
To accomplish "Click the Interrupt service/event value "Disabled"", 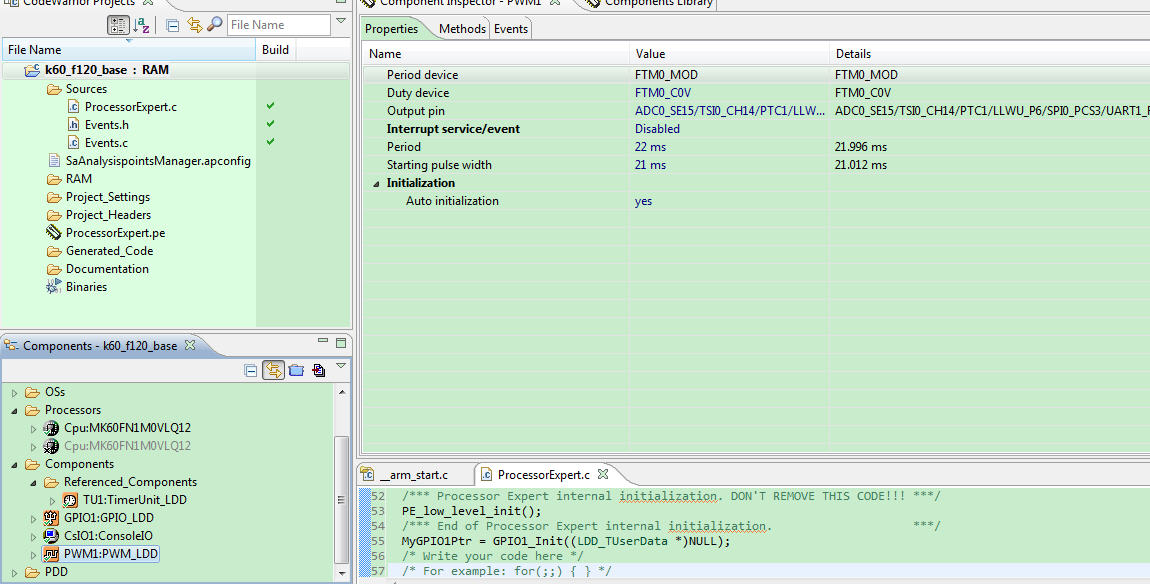I will [x=657, y=129].
